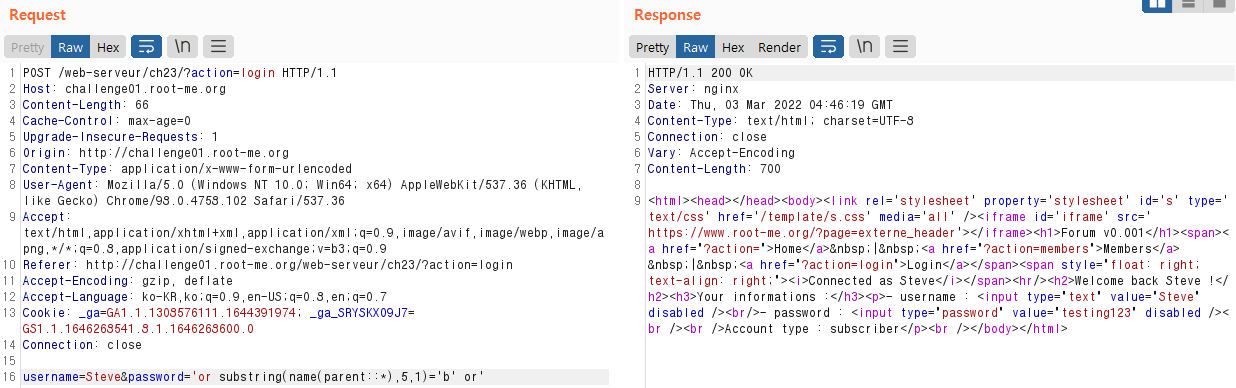This screenshot has width=1236, height=388.
Task: Click the Upgrade-Insecure-Requests: 1 header
Action: pyautogui.click(x=120, y=137)
